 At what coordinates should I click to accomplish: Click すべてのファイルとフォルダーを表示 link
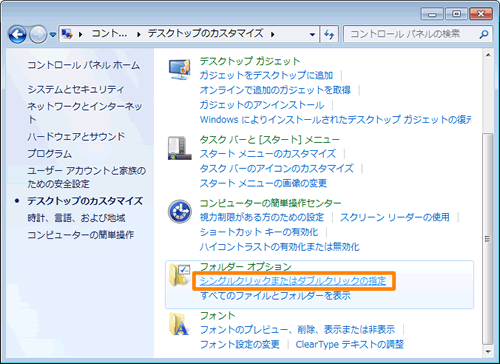tap(275, 295)
